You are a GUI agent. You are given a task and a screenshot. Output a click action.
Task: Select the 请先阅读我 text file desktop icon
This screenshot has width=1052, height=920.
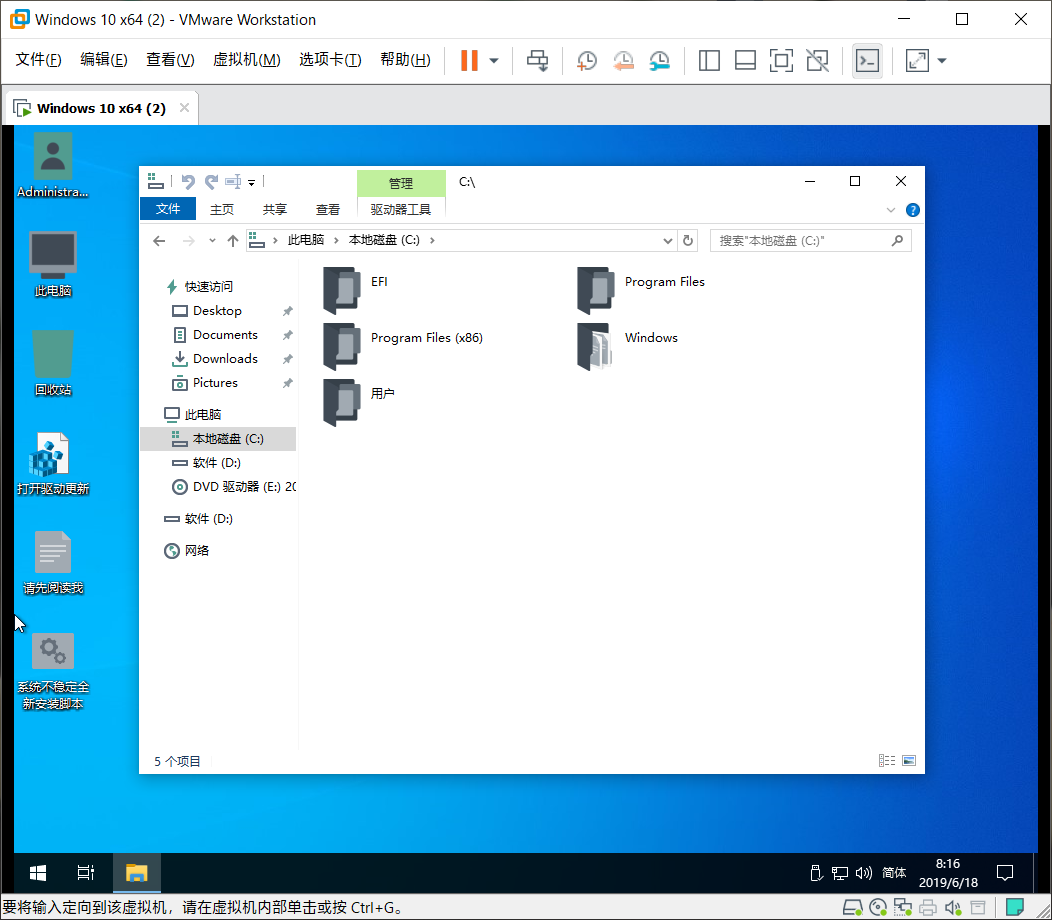coord(53,562)
